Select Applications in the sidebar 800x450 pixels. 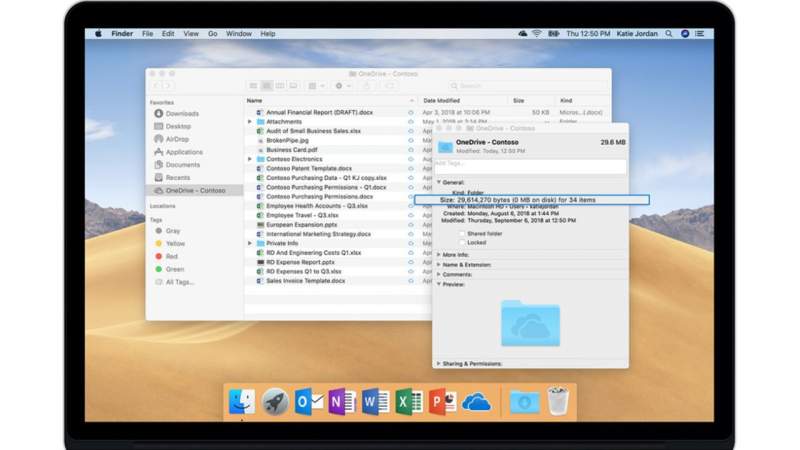[194, 152]
